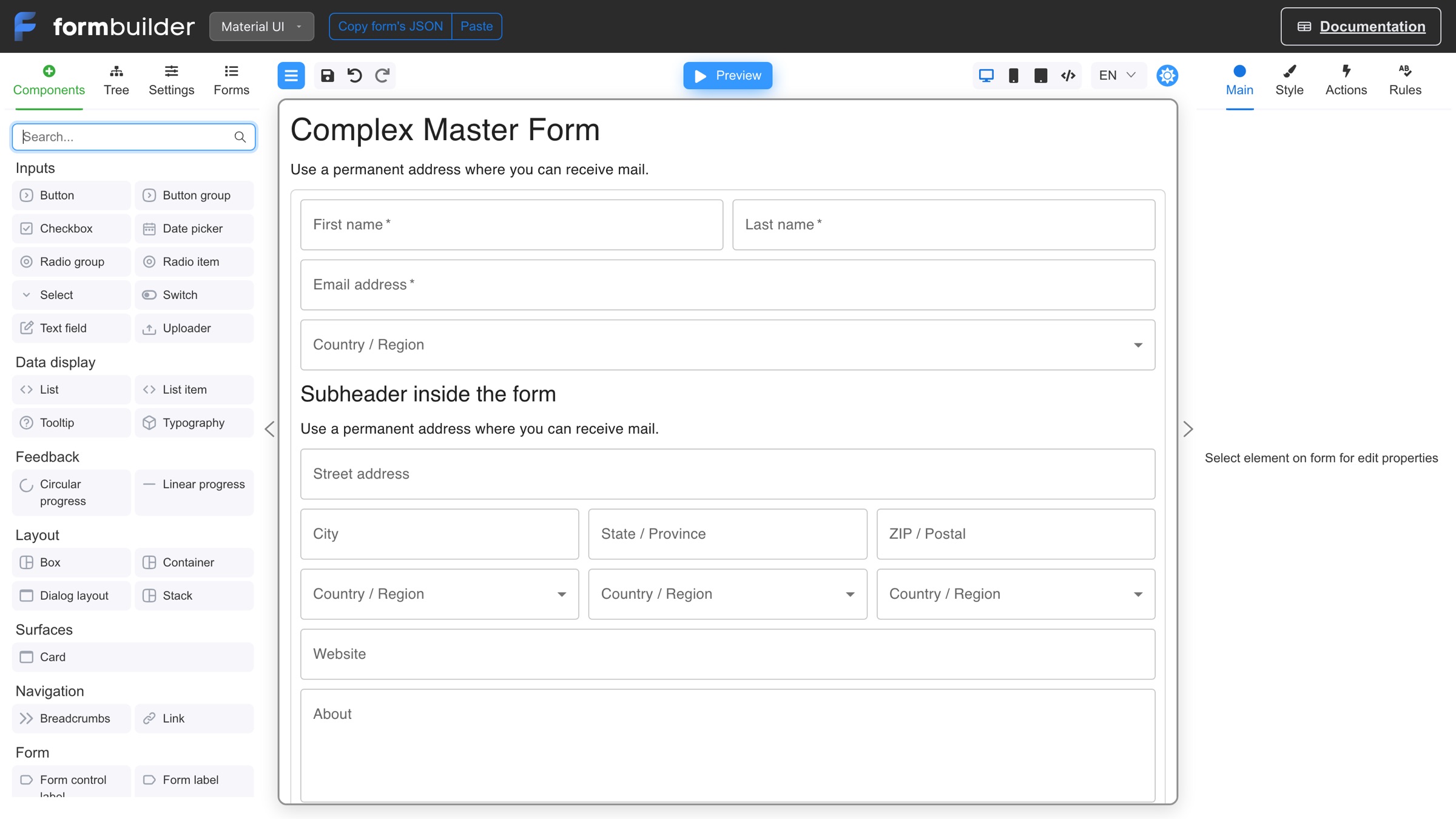Select the Main properties tab

1239,81
